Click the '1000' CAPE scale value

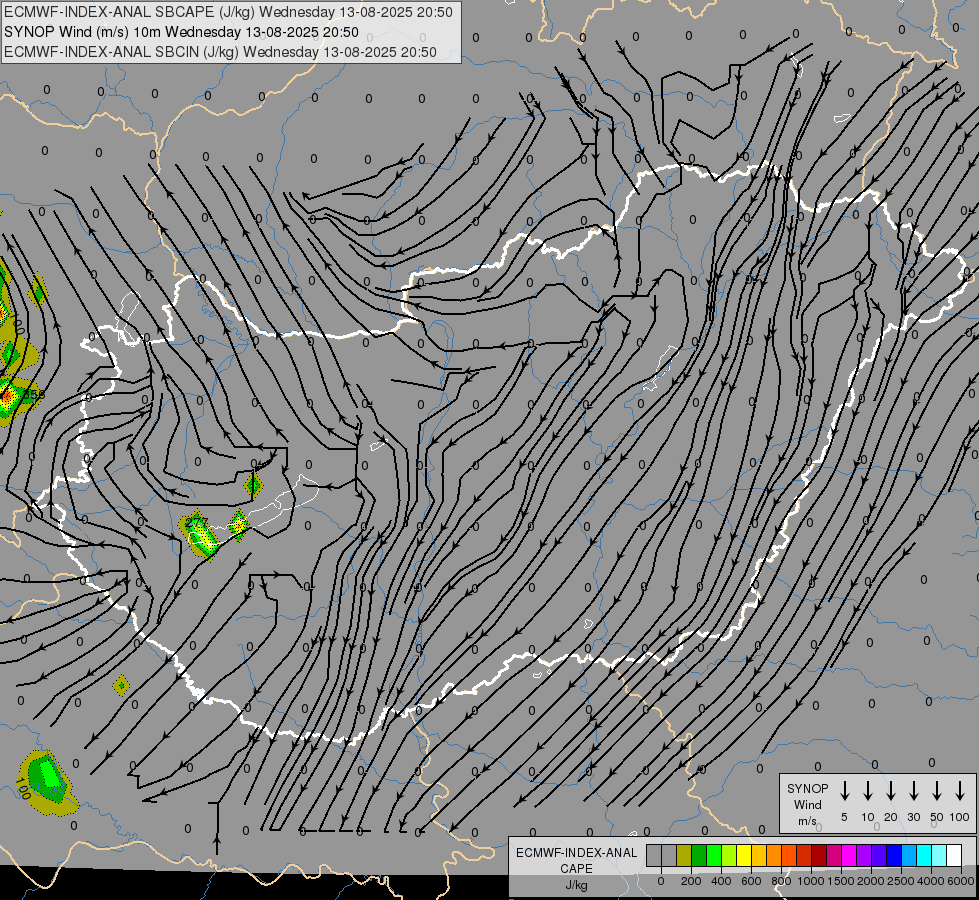click(811, 881)
